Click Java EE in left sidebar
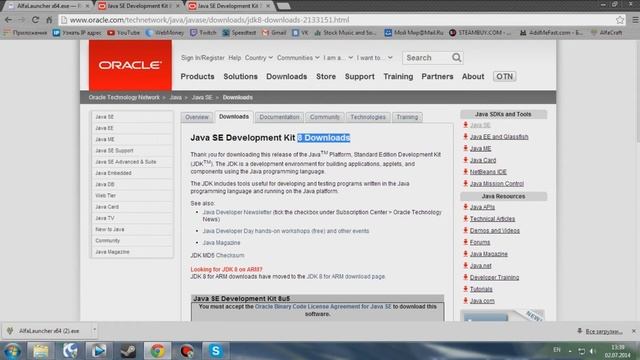This screenshot has height=360, width=640. pos(132,128)
